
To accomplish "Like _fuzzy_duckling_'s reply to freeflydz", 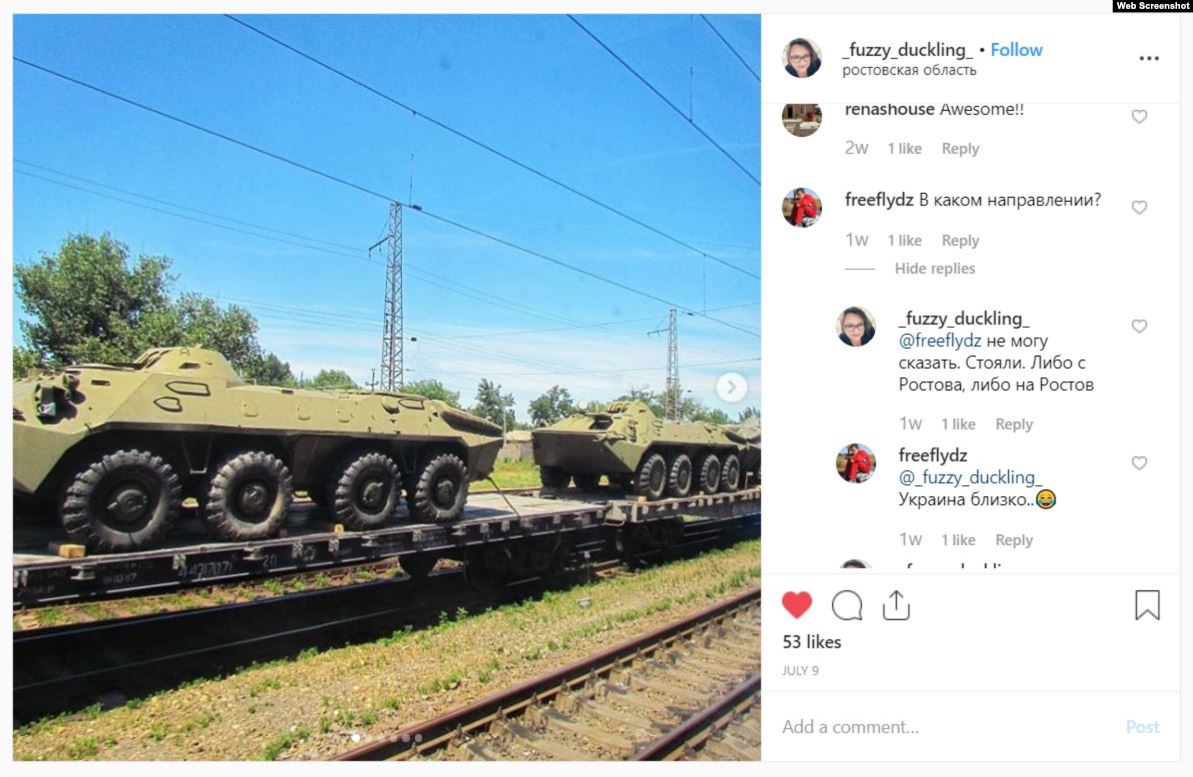I will [x=1139, y=326].
